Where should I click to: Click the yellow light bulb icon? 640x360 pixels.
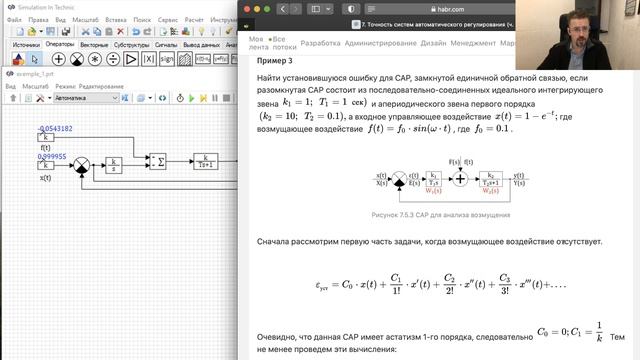[x=201, y=31]
